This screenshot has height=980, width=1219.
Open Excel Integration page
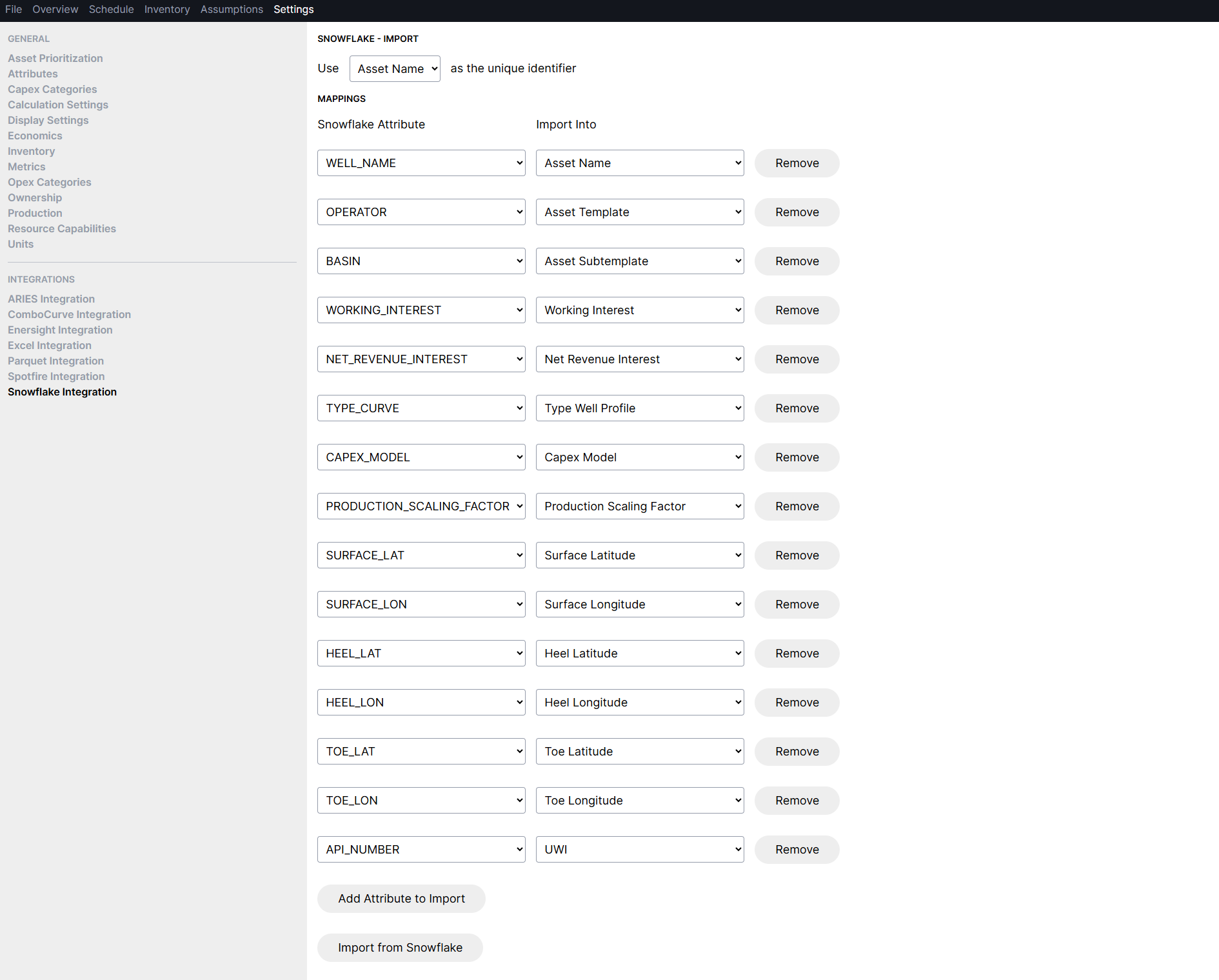[50, 345]
